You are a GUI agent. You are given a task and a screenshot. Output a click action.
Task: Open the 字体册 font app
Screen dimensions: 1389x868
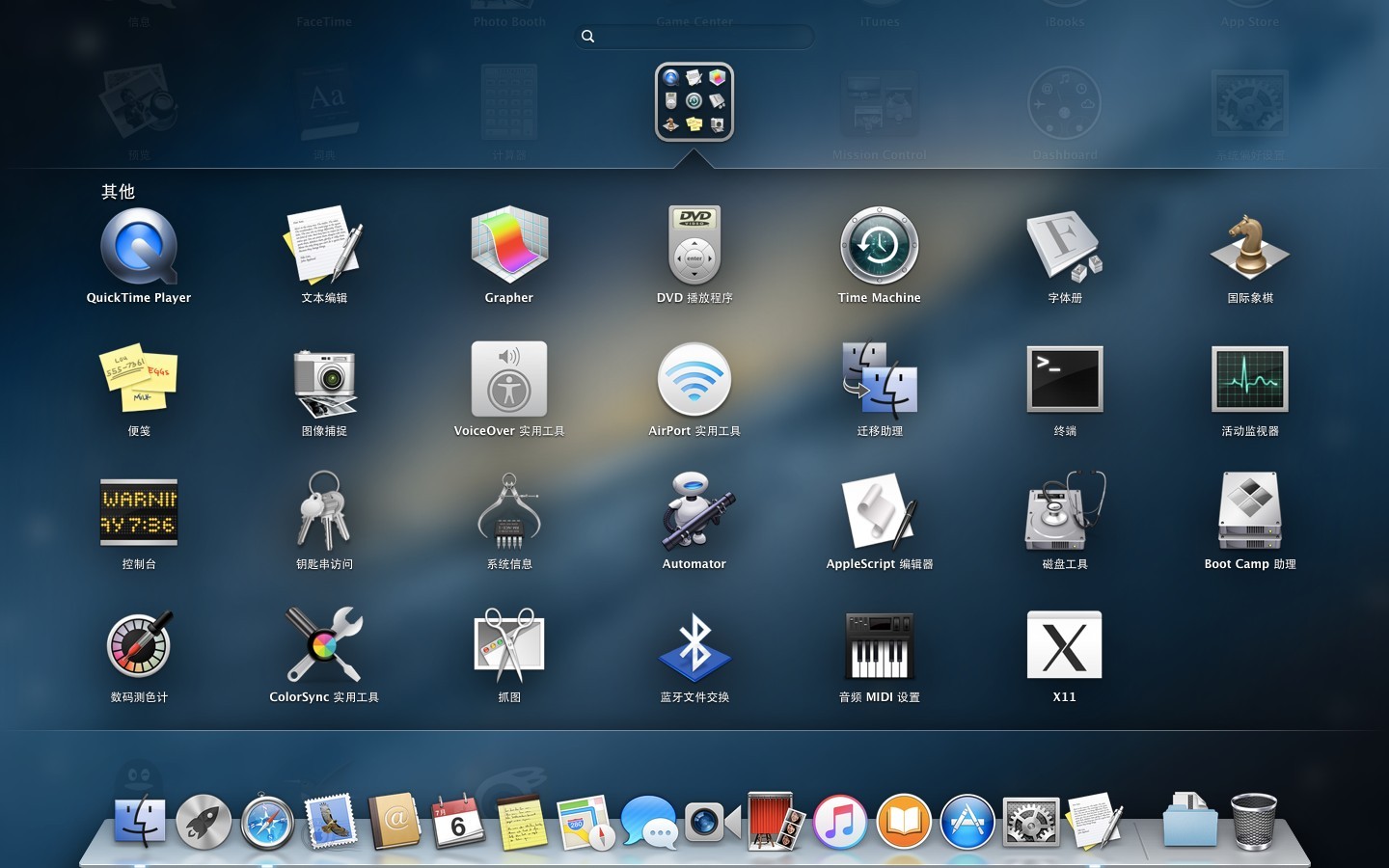coord(1065,245)
